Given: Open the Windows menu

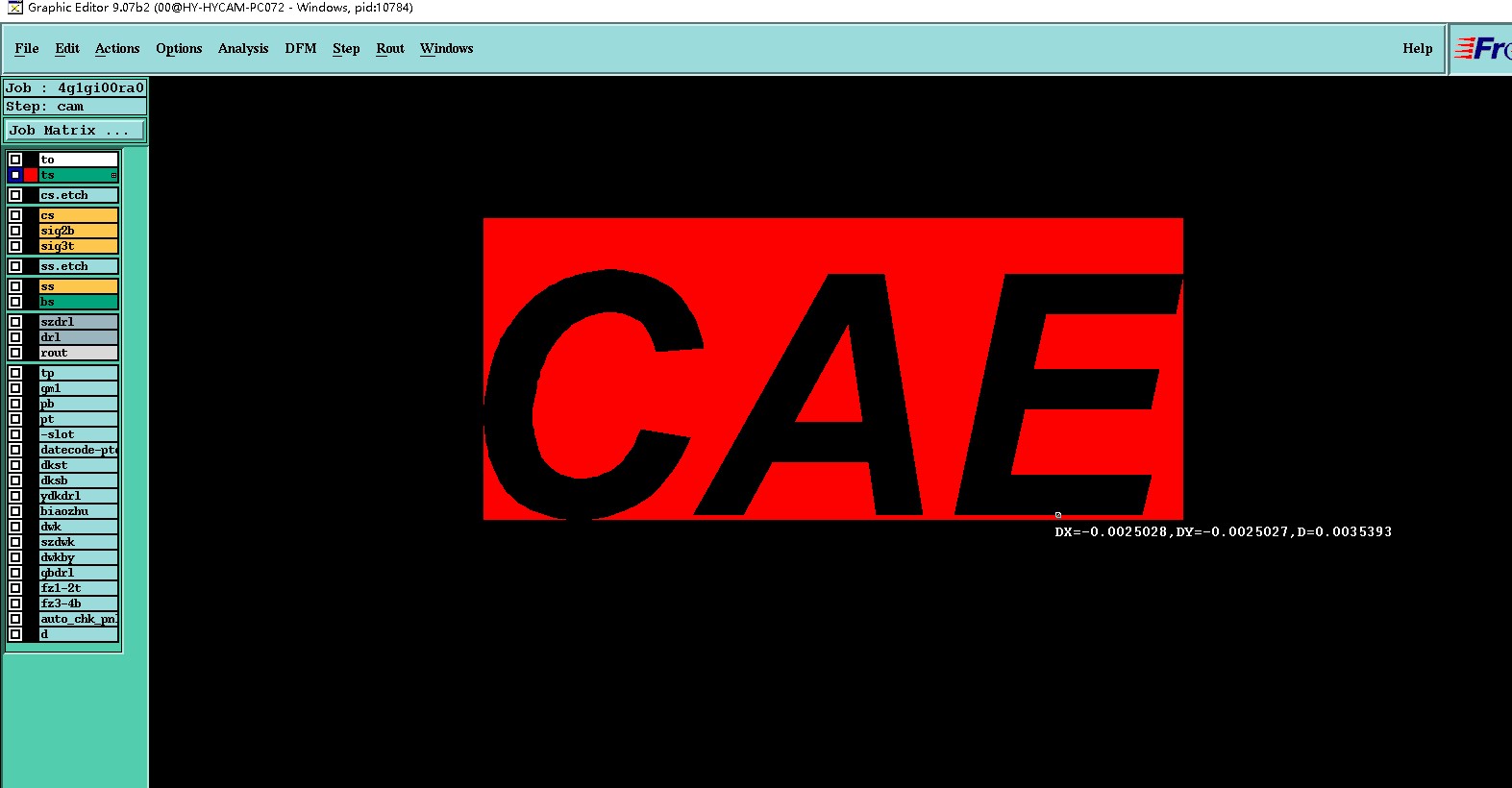Looking at the screenshot, I should click(x=447, y=48).
